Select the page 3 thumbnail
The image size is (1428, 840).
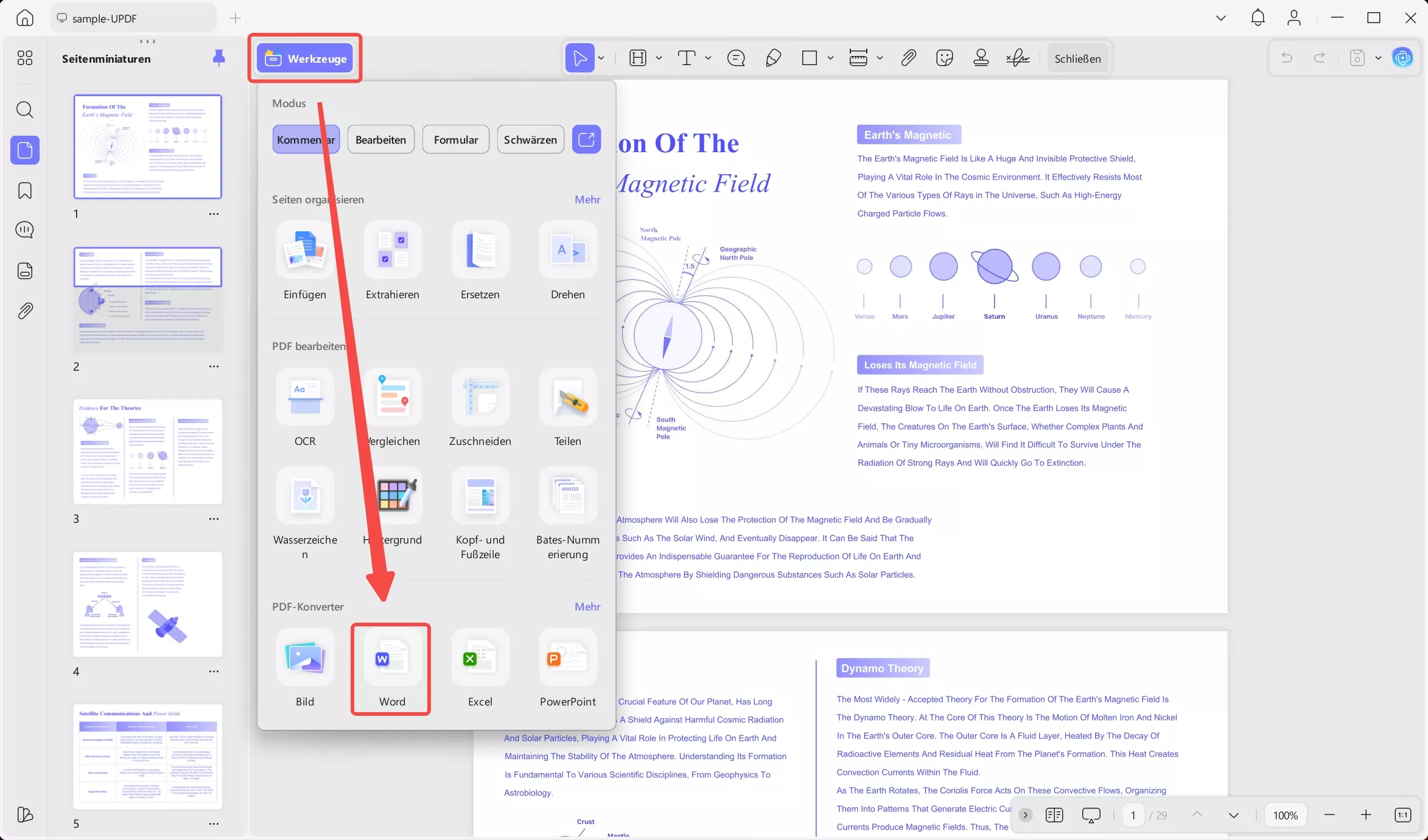click(147, 452)
